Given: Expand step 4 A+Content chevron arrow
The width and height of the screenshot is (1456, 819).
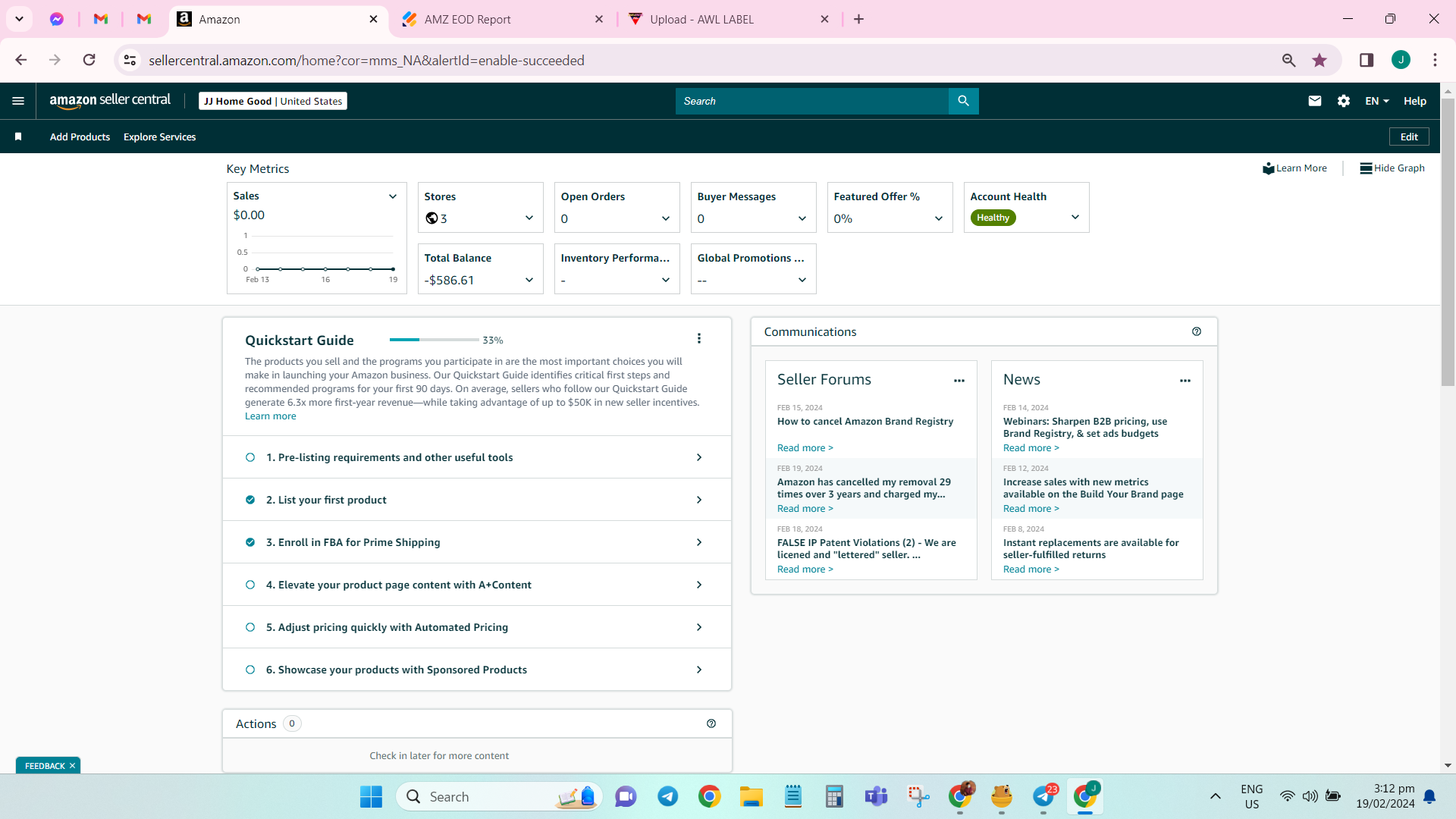Looking at the screenshot, I should [699, 585].
